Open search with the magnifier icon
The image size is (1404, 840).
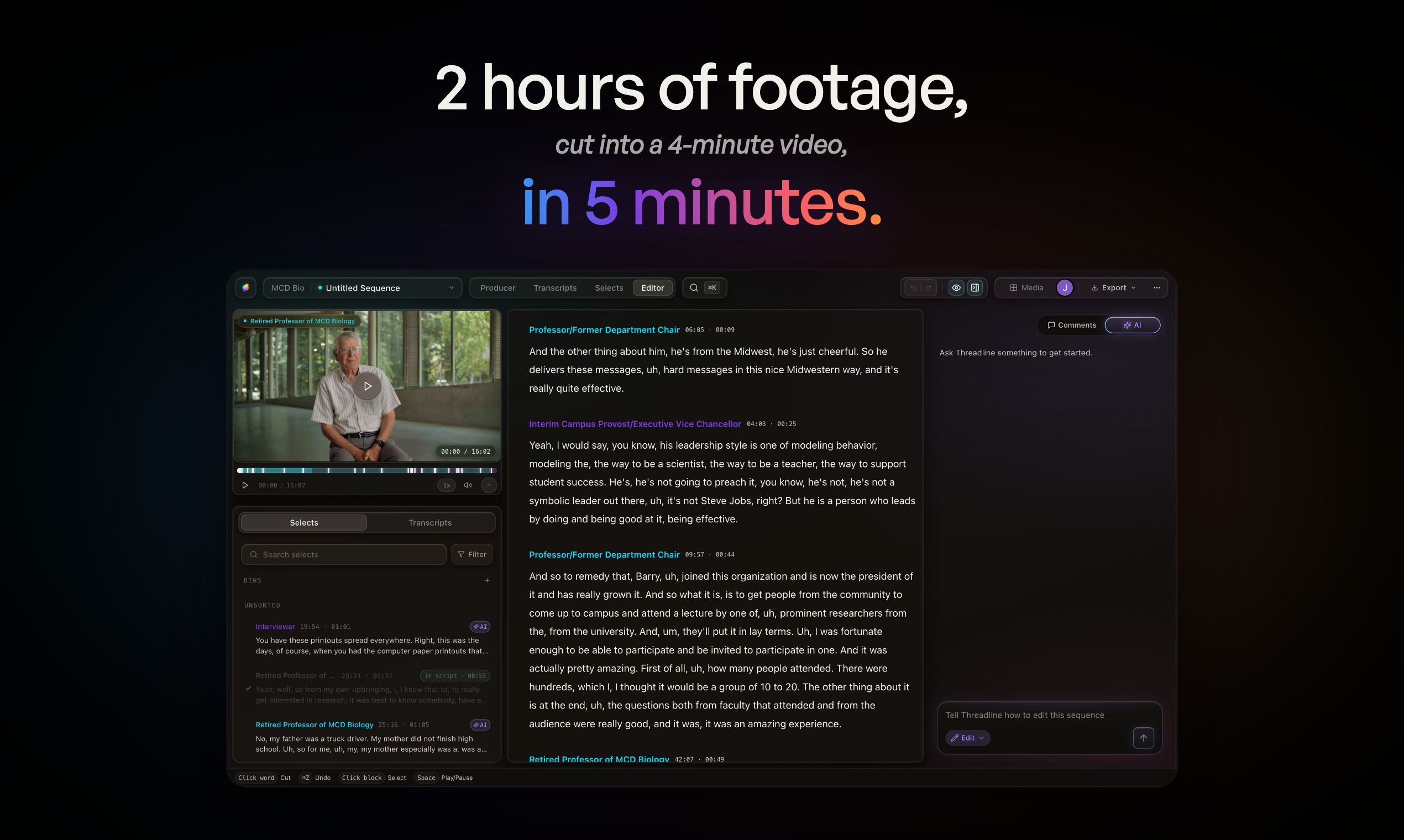click(694, 287)
